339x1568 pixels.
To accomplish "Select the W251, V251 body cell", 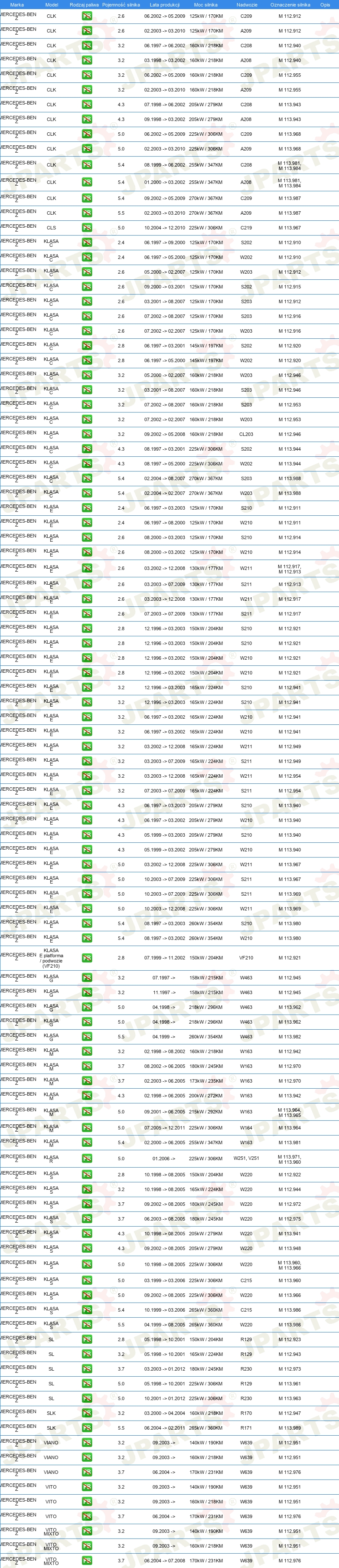I will (x=246, y=1159).
